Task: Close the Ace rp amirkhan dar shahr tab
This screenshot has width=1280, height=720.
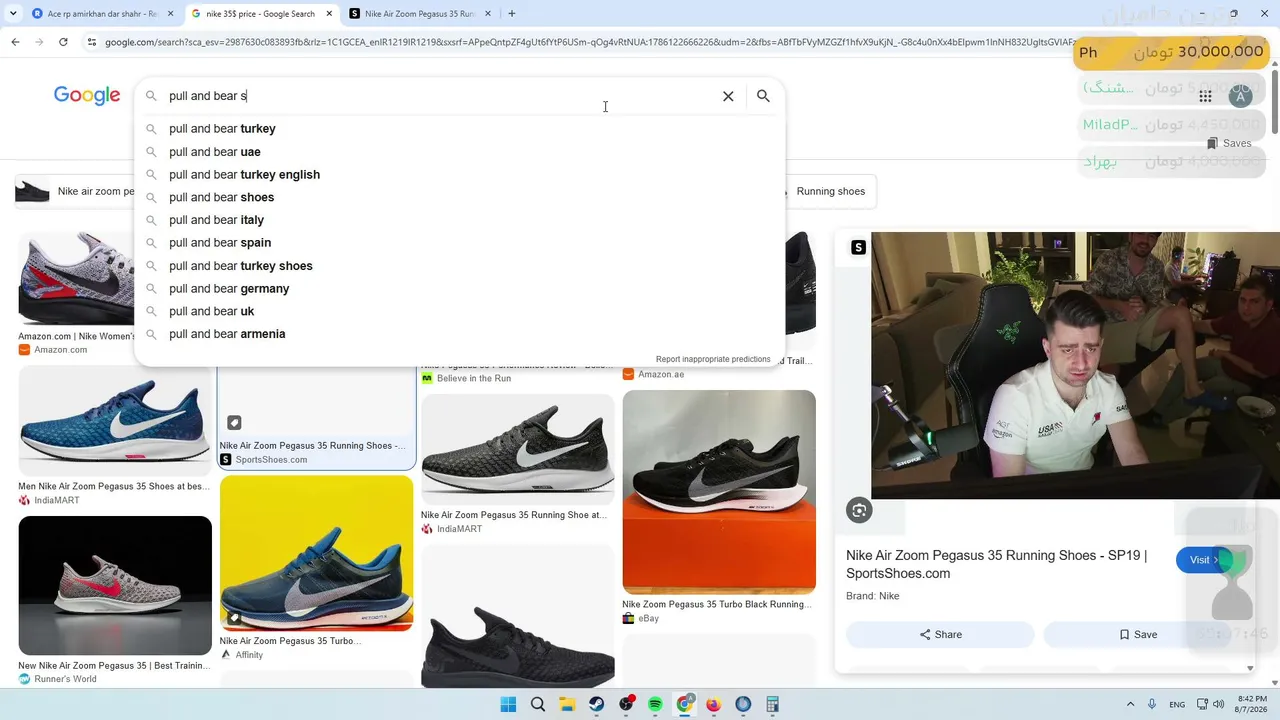Action: [170, 14]
